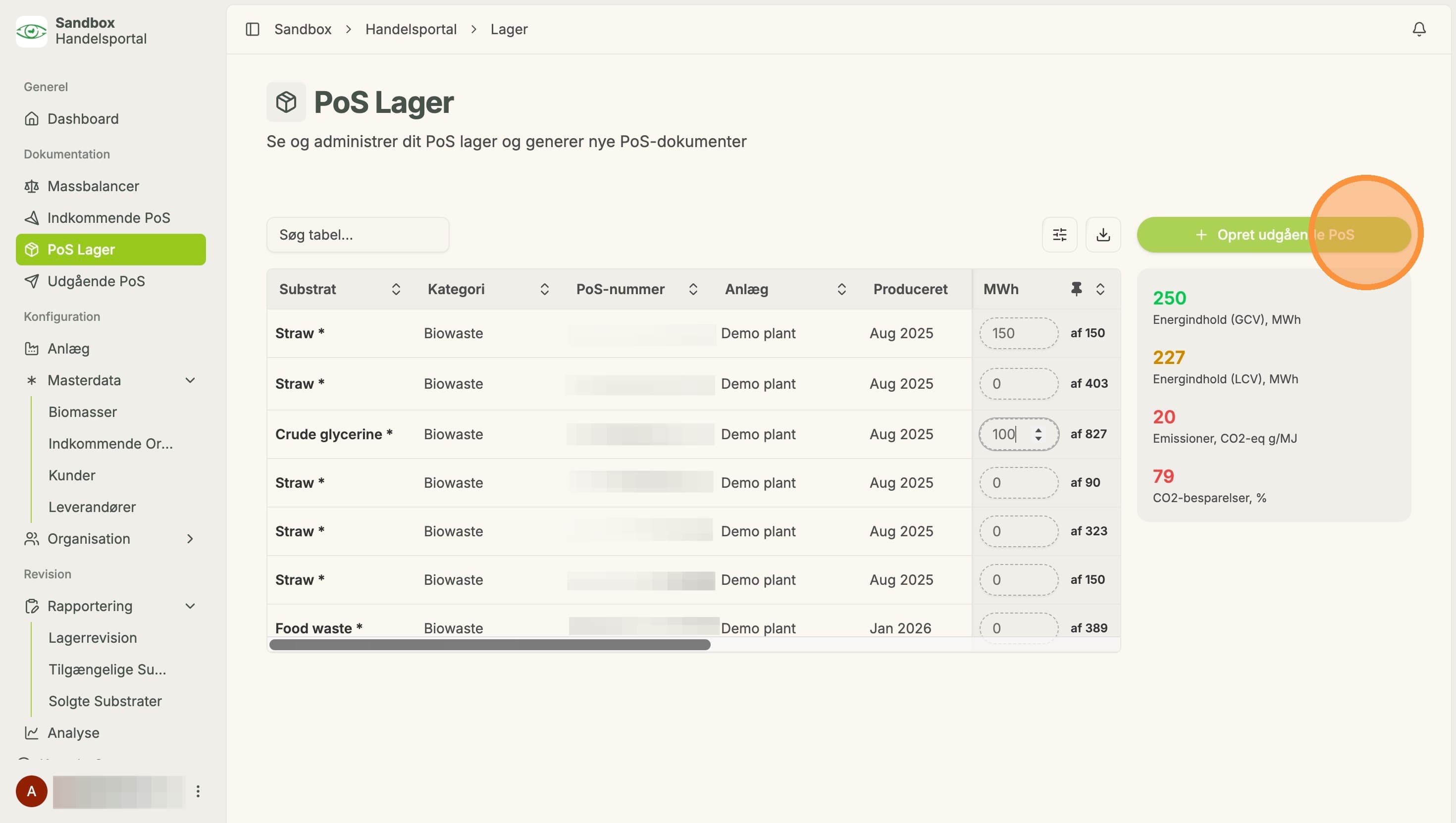Click the user avatar A

[32, 791]
